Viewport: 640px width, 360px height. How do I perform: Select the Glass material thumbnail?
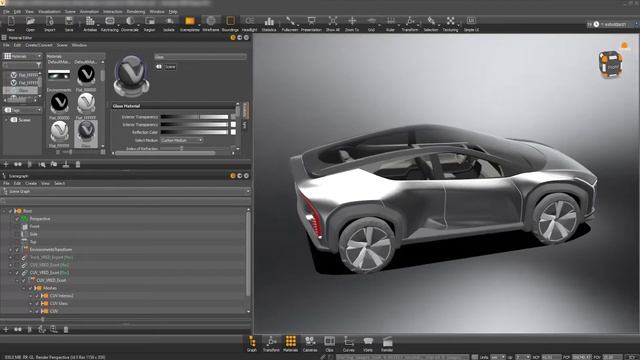[x=86, y=133]
